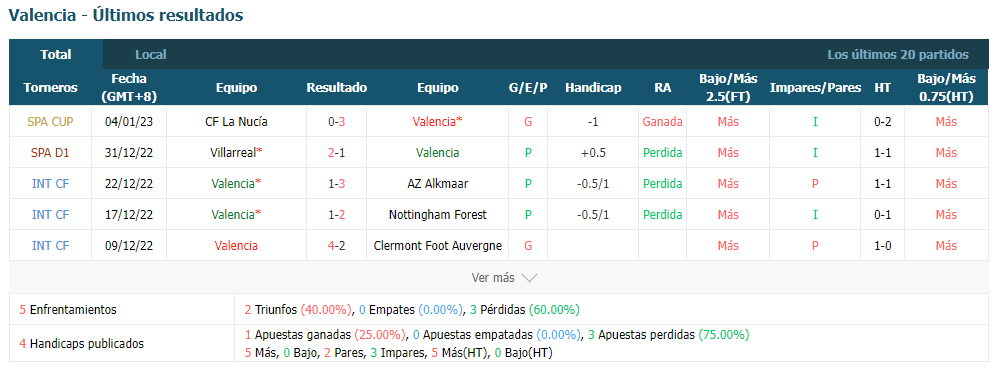Click the Resultado column header
This screenshot has width=998, height=370.
coord(337,88)
